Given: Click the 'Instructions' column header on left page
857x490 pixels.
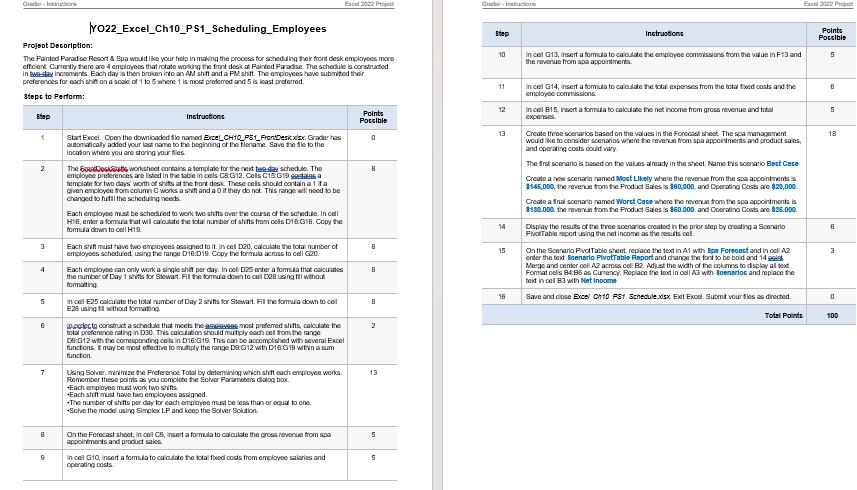Looking at the screenshot, I should click(x=205, y=117).
